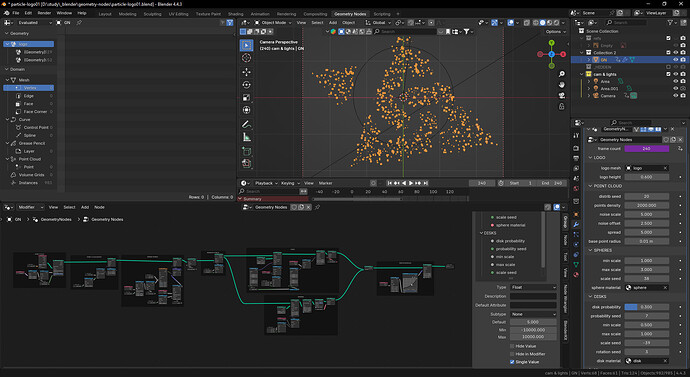Select the Cursor tool in viewport toolbar
This screenshot has height=377, width=690.
246,58
